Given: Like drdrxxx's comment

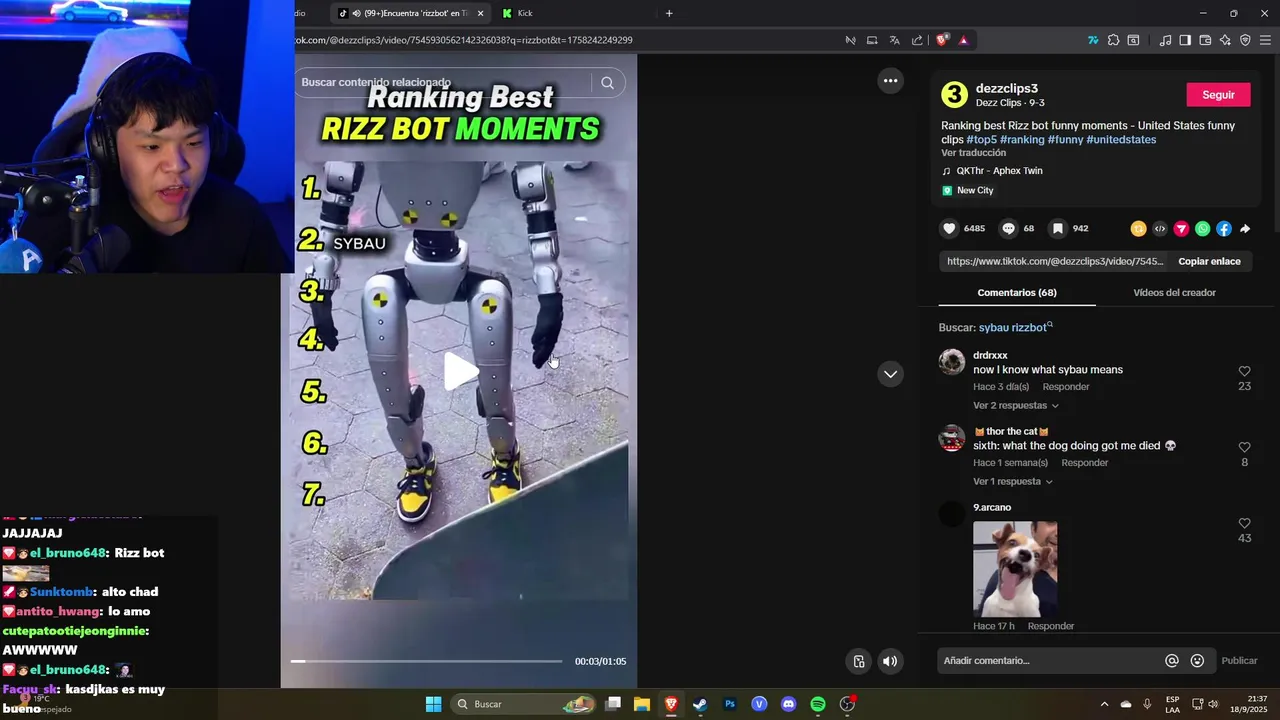Looking at the screenshot, I should [1244, 371].
